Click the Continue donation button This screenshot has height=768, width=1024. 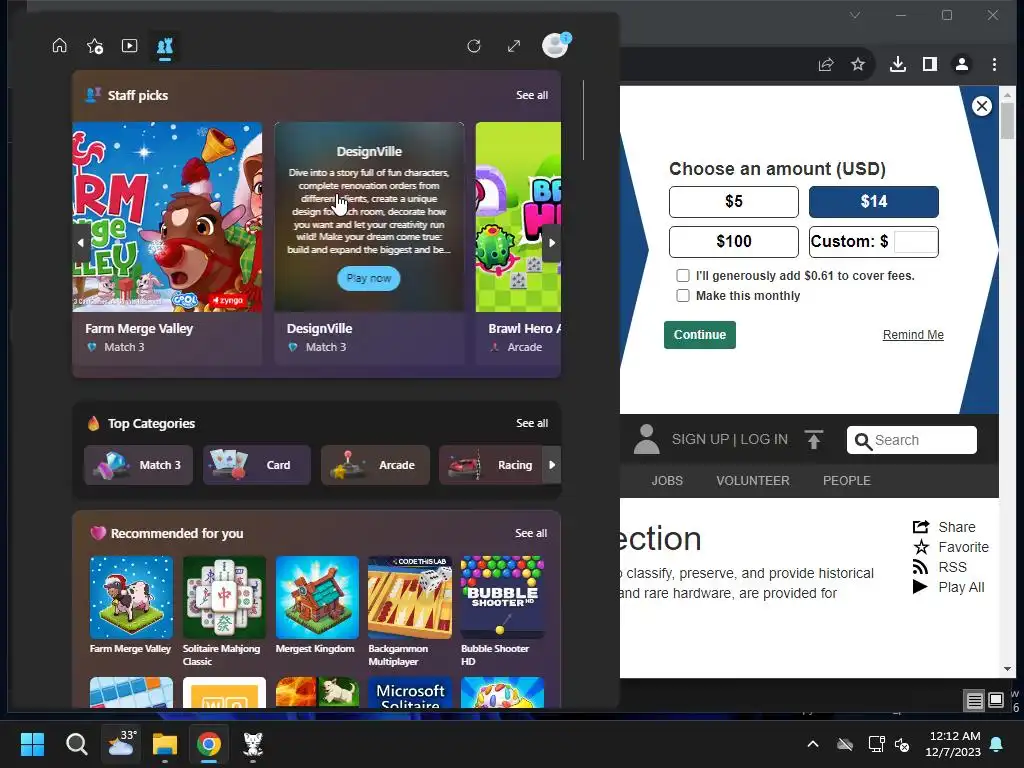(x=699, y=335)
